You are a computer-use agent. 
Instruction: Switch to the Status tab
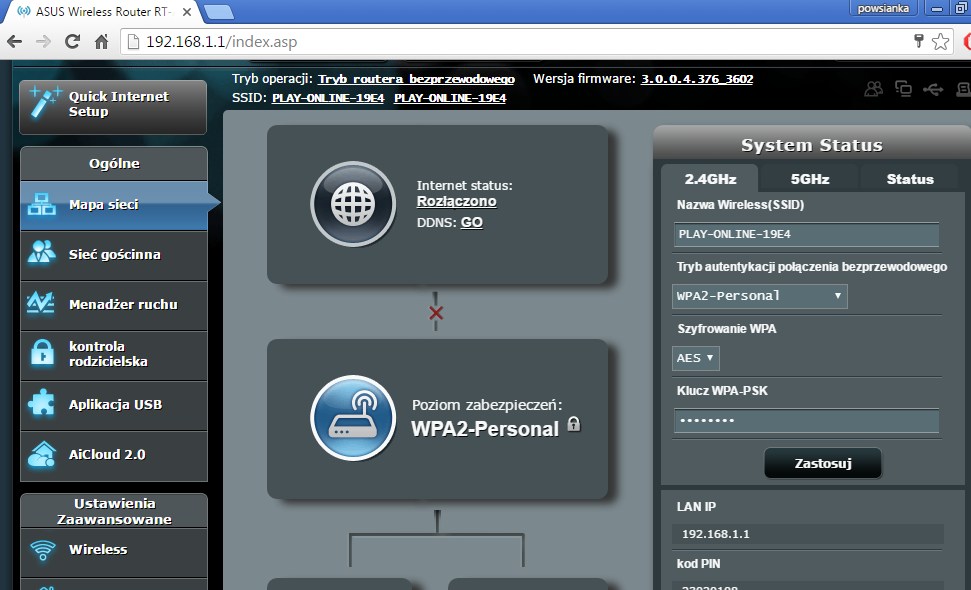[909, 179]
